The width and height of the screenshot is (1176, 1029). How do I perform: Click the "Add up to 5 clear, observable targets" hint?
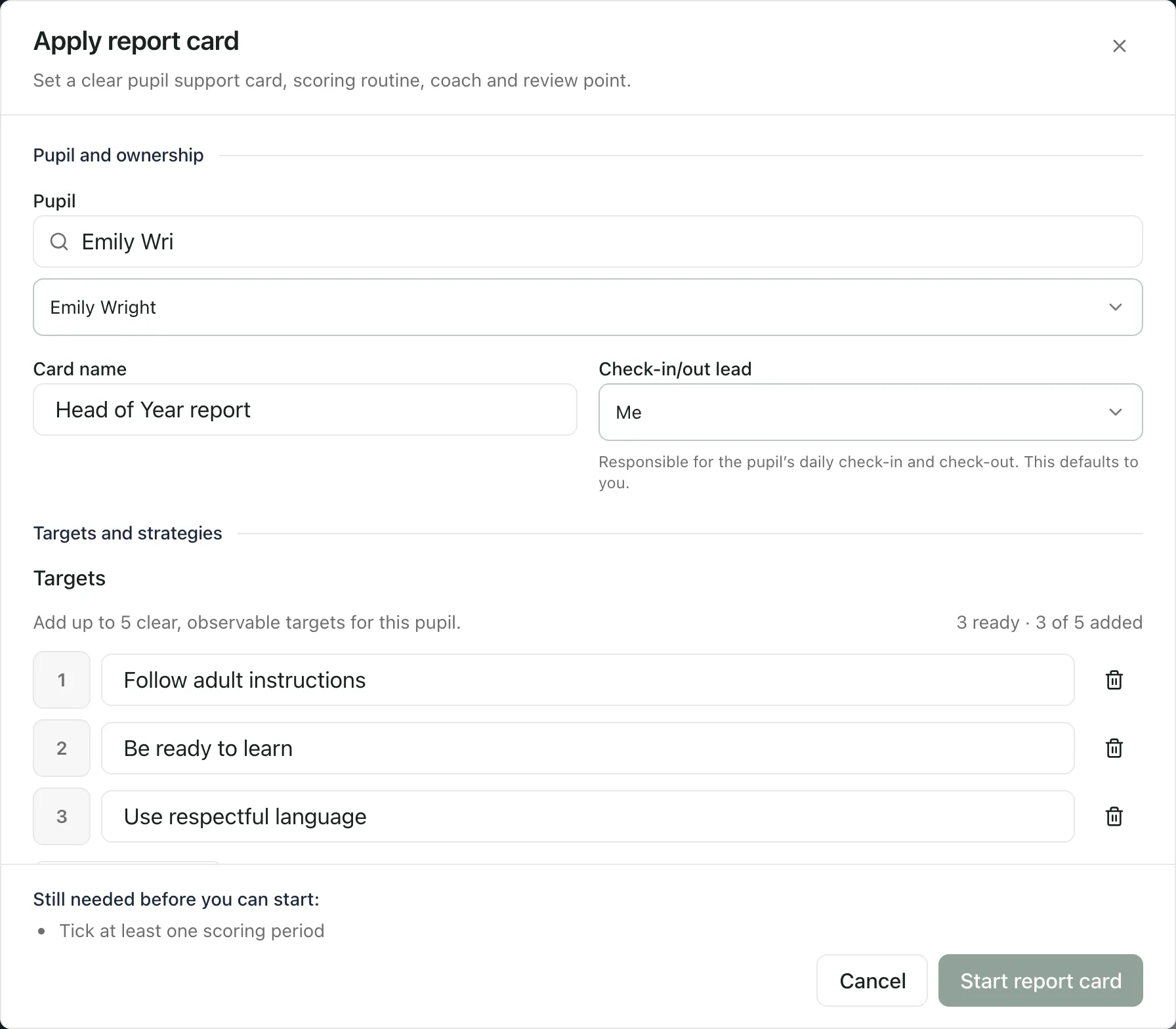tap(247, 622)
